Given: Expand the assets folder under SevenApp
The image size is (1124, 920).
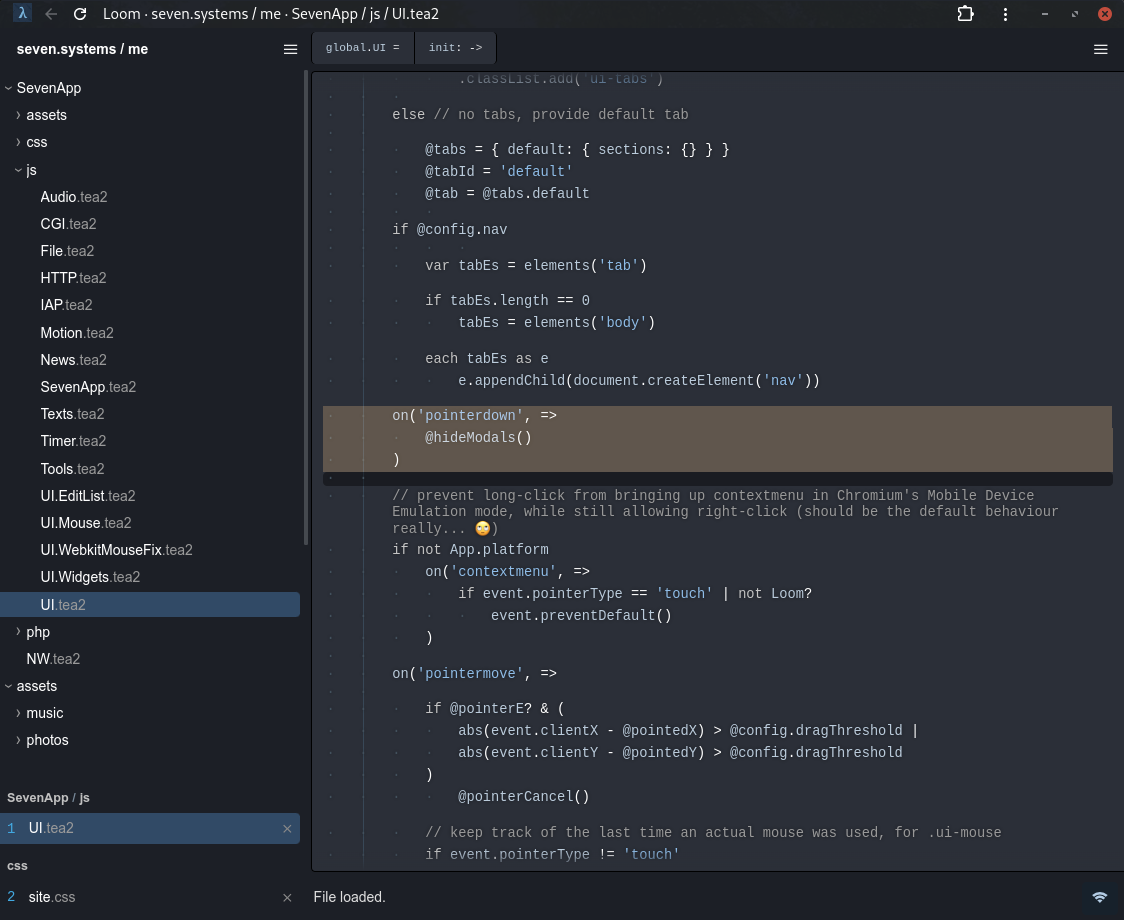Looking at the screenshot, I should [x=19, y=115].
